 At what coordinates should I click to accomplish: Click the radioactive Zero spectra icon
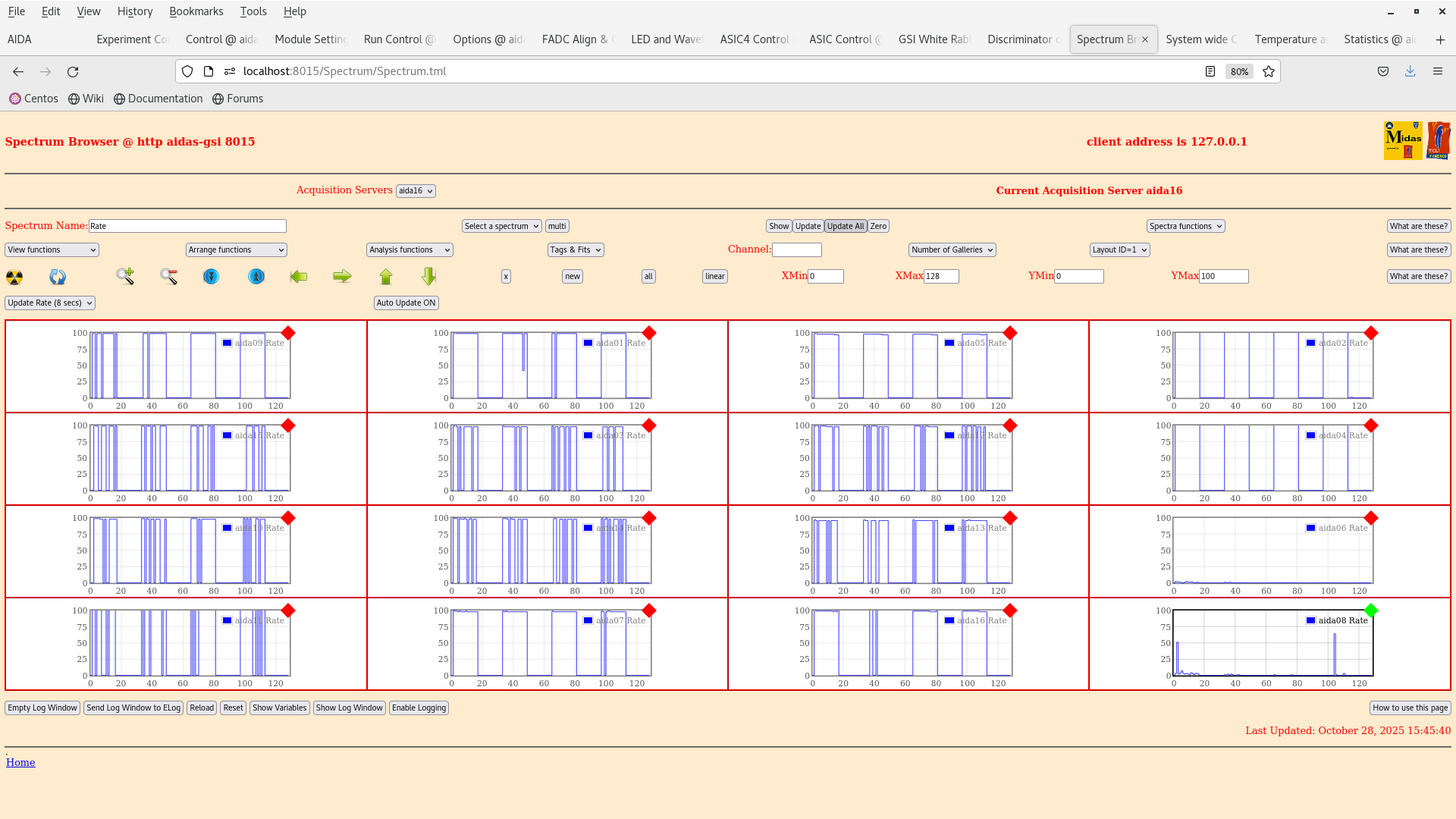pos(15,278)
